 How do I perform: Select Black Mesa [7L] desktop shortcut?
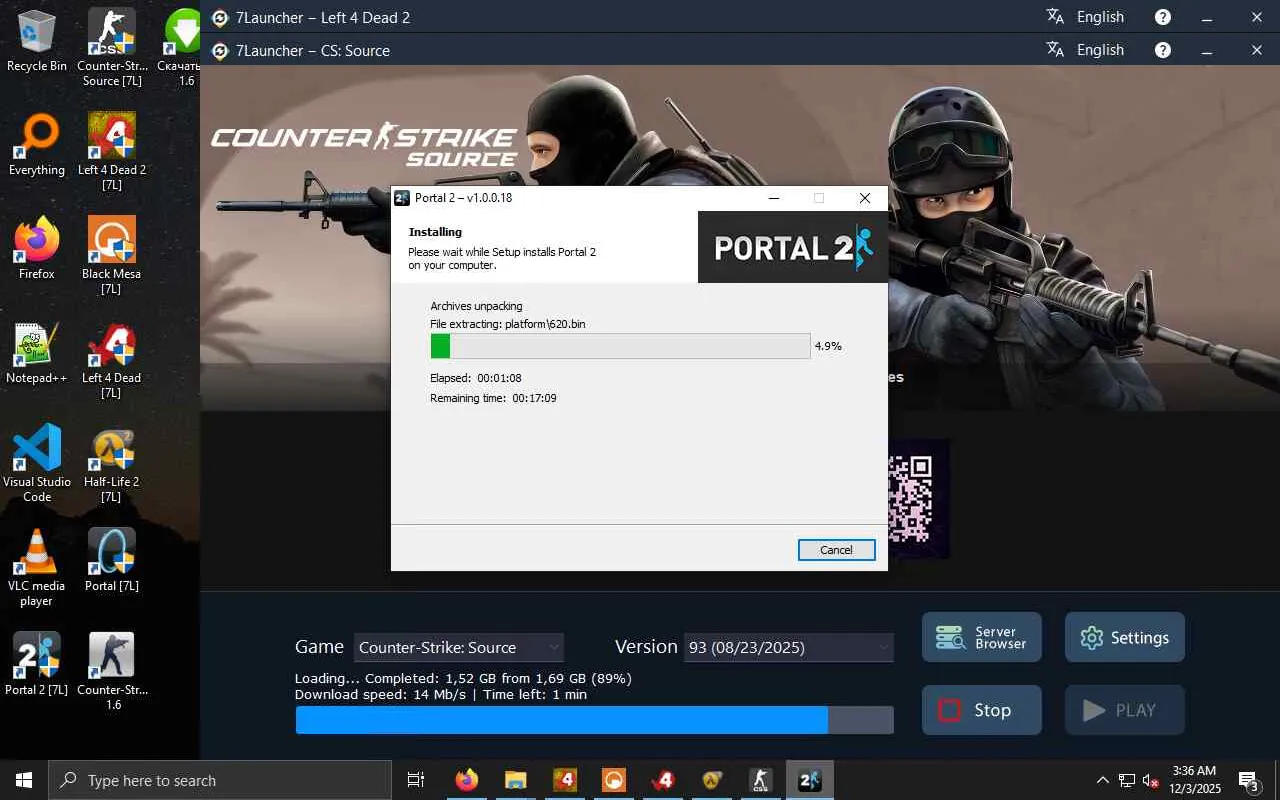point(112,256)
